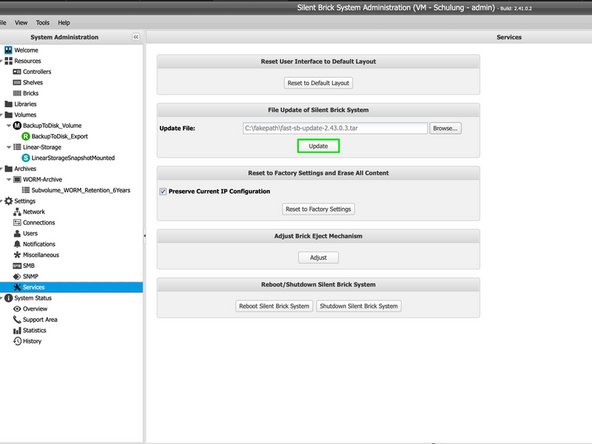Image resolution: width=592 pixels, height=444 pixels.
Task: Select Connections label under Settings
Action: (x=39, y=222)
